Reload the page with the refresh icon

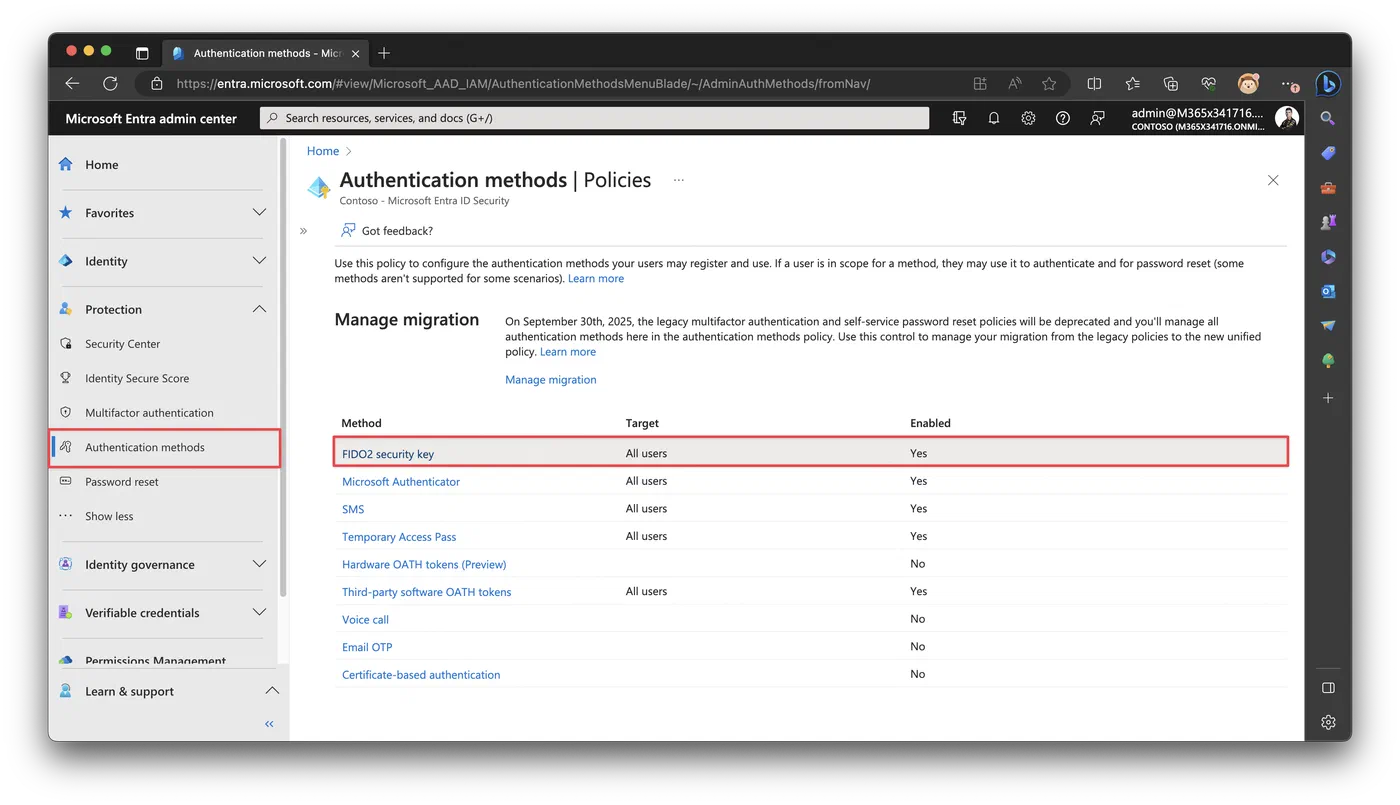tap(110, 84)
